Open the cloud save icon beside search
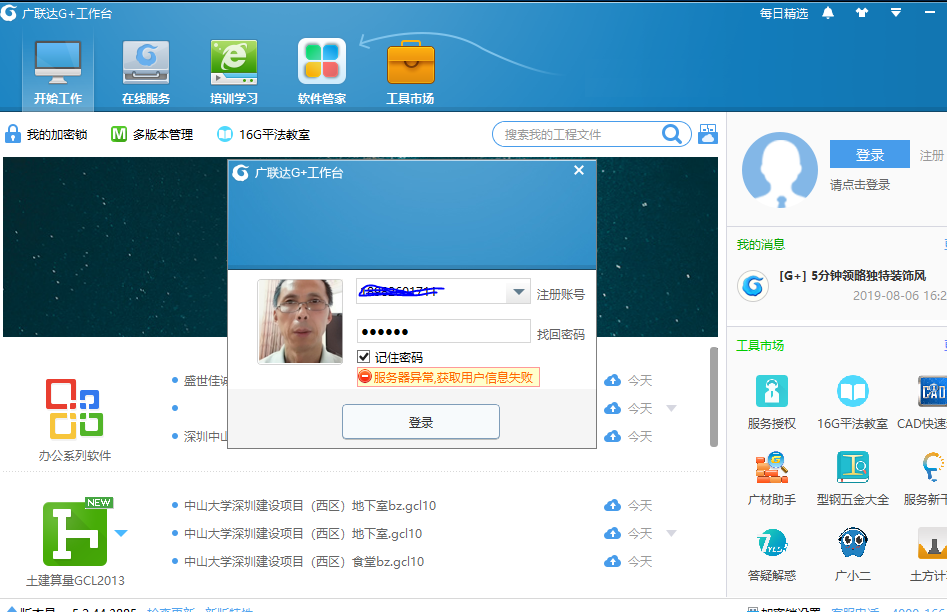Image resolution: width=947 pixels, height=612 pixels. (x=708, y=134)
